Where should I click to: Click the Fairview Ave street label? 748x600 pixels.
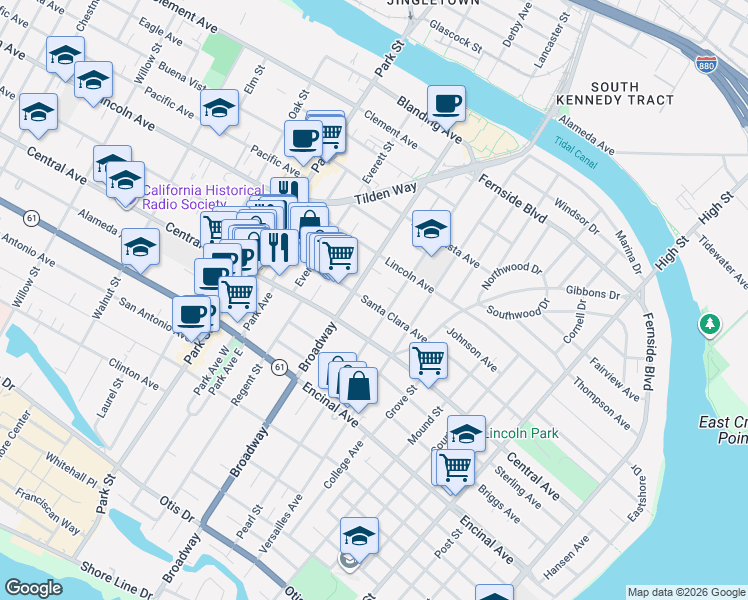[x=614, y=379]
